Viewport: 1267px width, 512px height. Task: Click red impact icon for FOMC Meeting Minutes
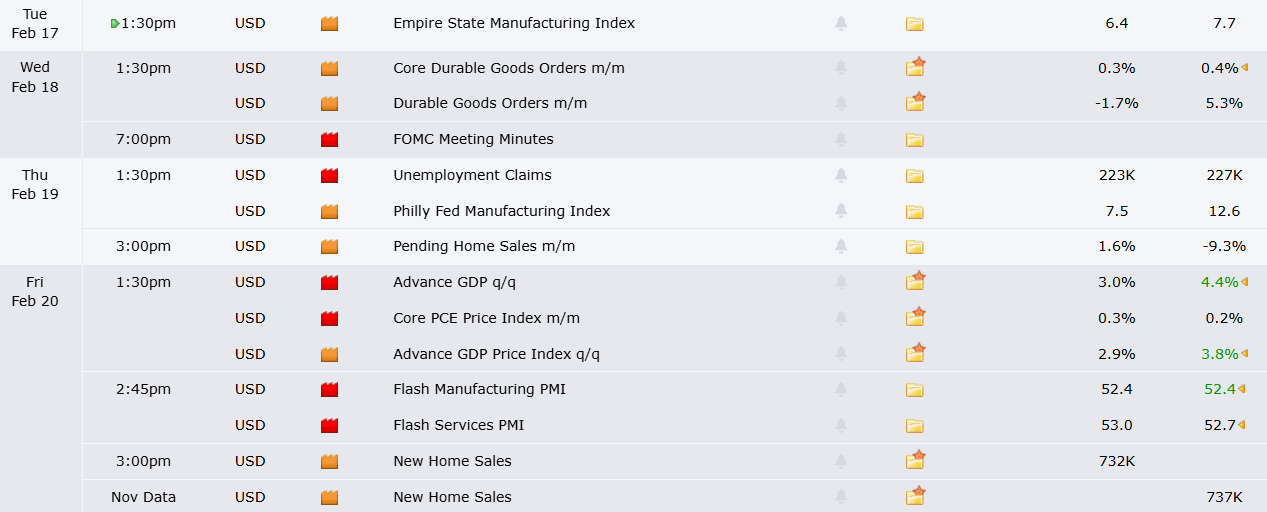tap(329, 140)
